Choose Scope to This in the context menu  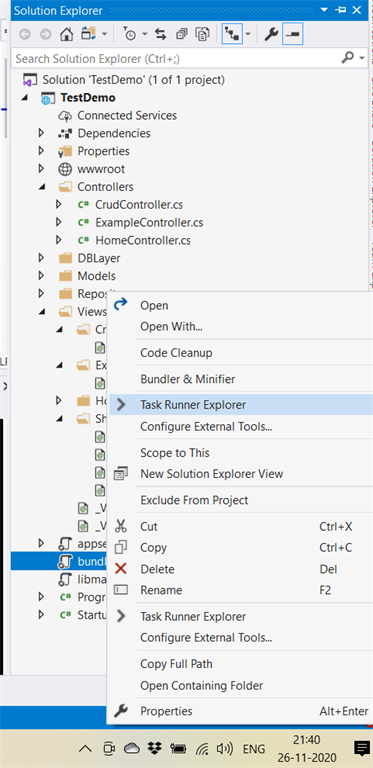click(x=175, y=453)
